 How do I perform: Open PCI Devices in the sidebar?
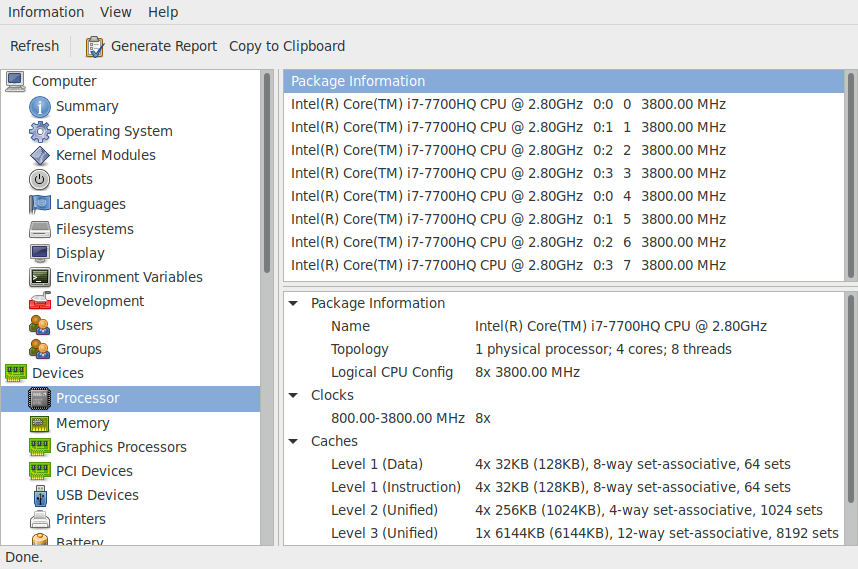[95, 471]
